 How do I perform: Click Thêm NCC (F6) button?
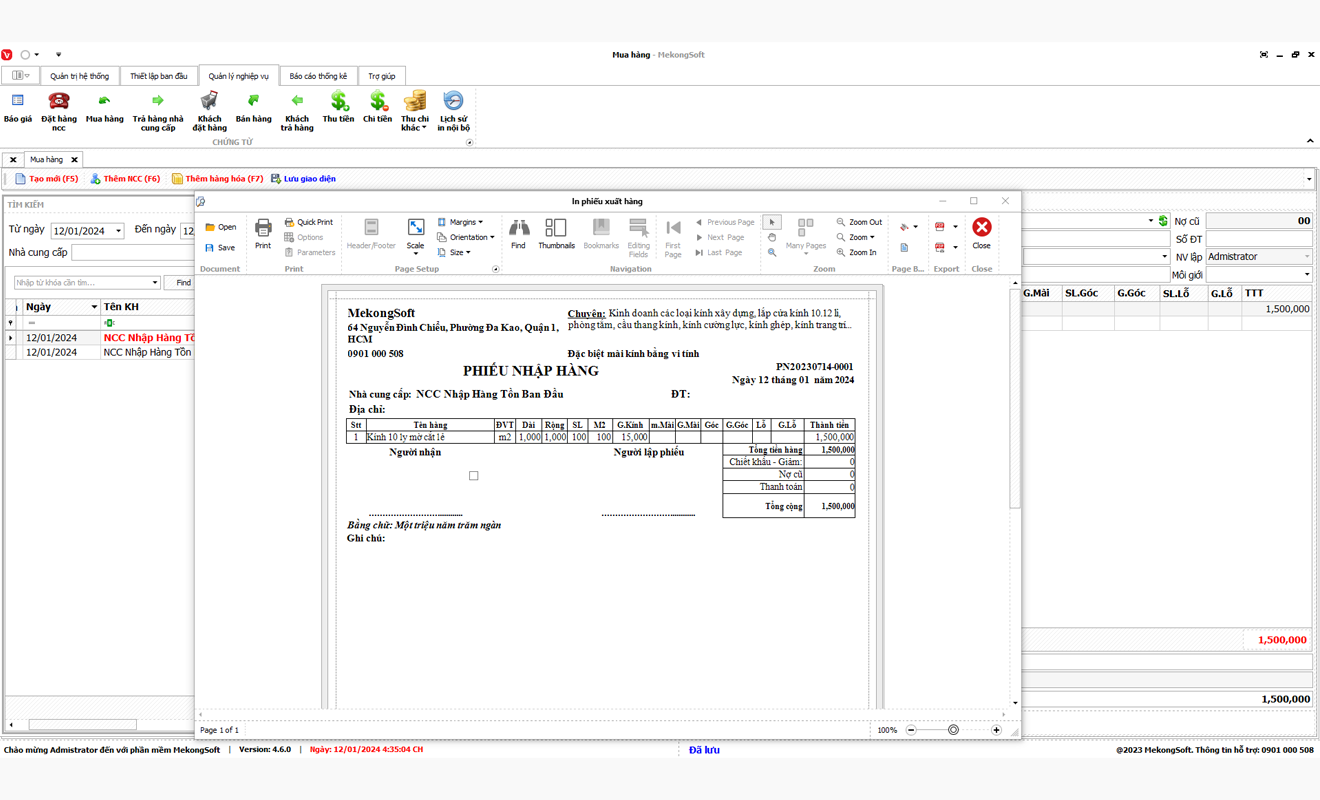point(125,179)
